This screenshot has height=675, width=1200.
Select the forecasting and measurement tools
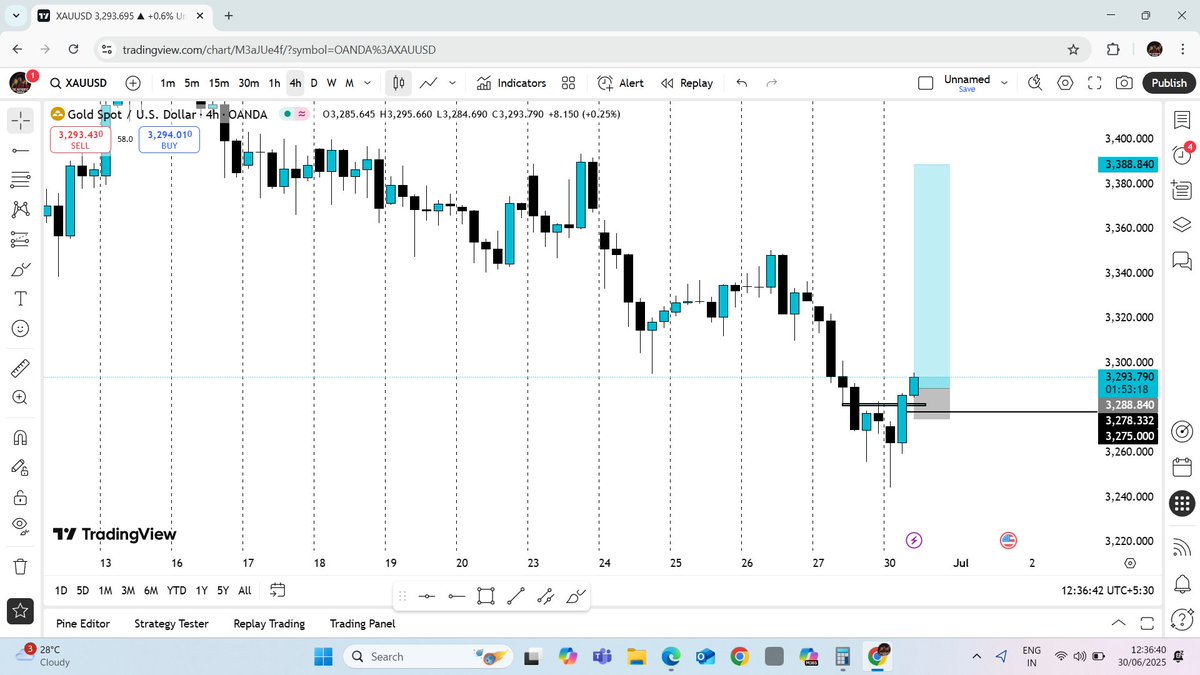tap(20, 239)
